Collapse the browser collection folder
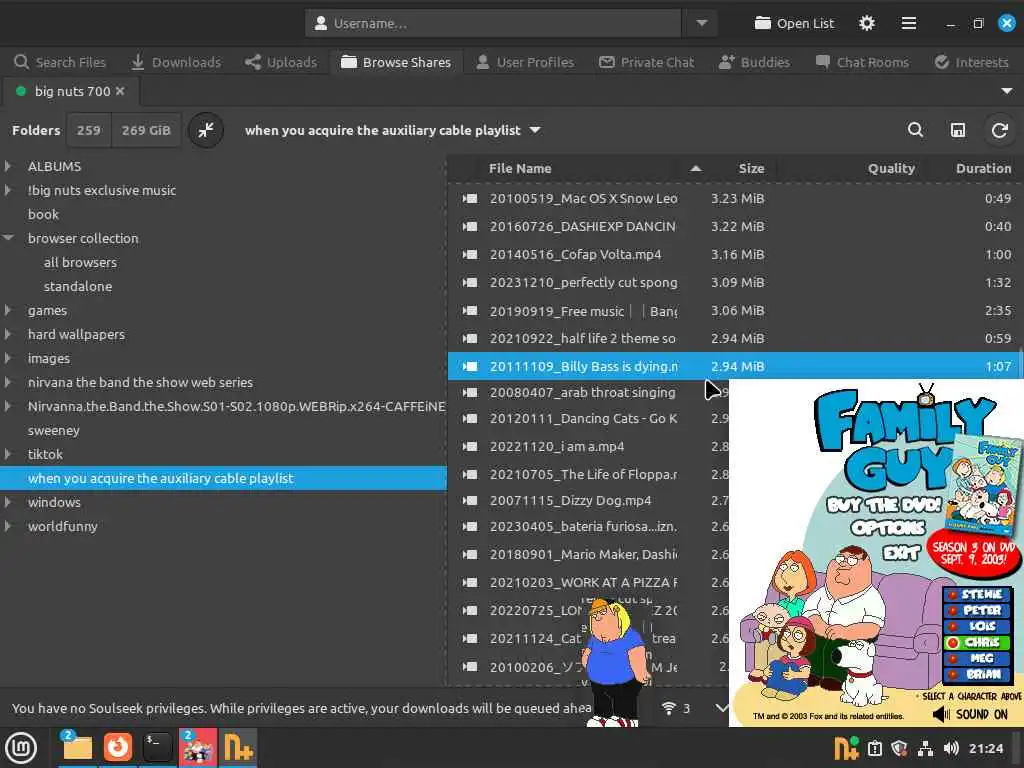The image size is (1024, 768). point(8,238)
